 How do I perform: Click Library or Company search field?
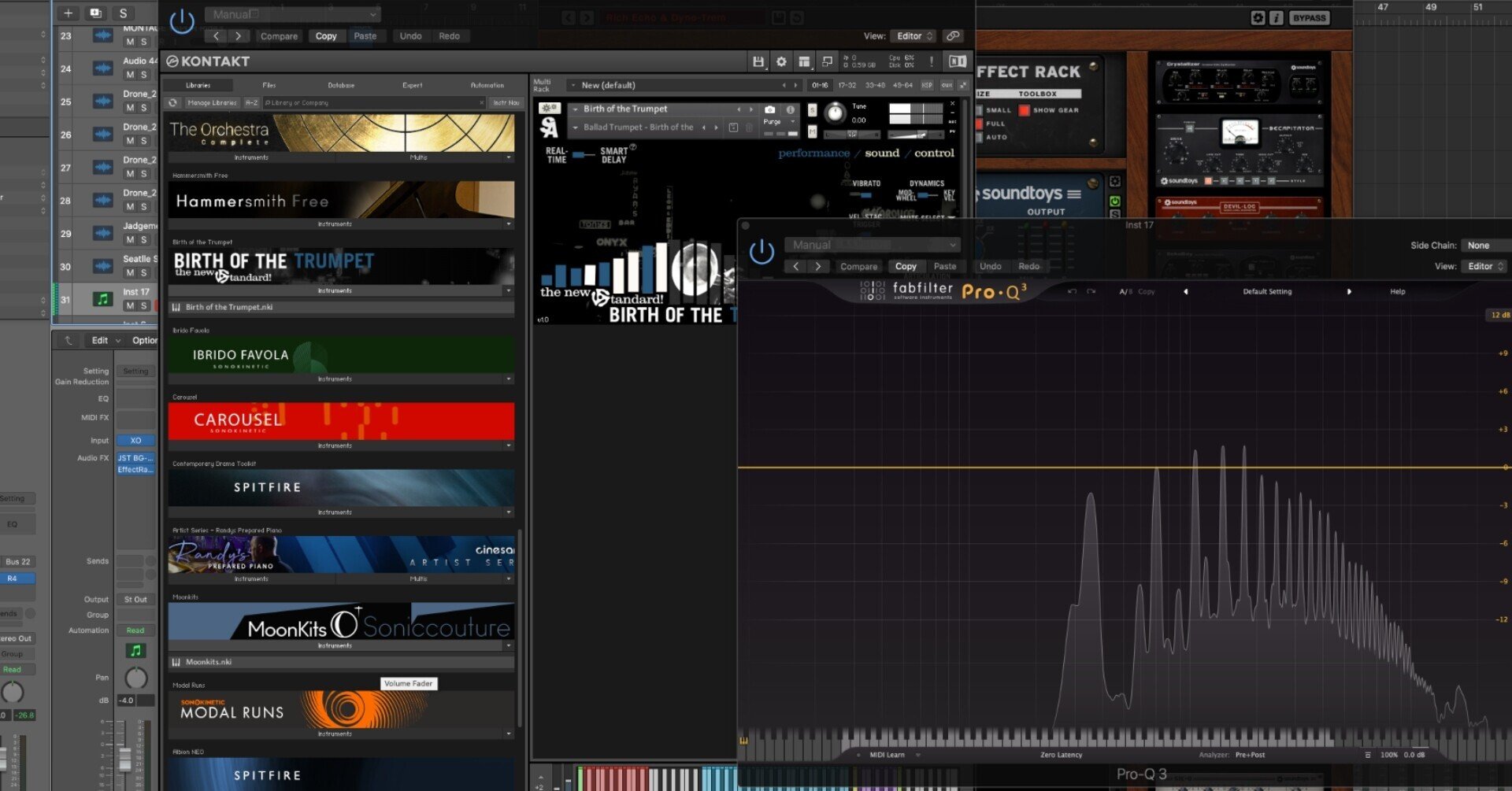(x=374, y=103)
